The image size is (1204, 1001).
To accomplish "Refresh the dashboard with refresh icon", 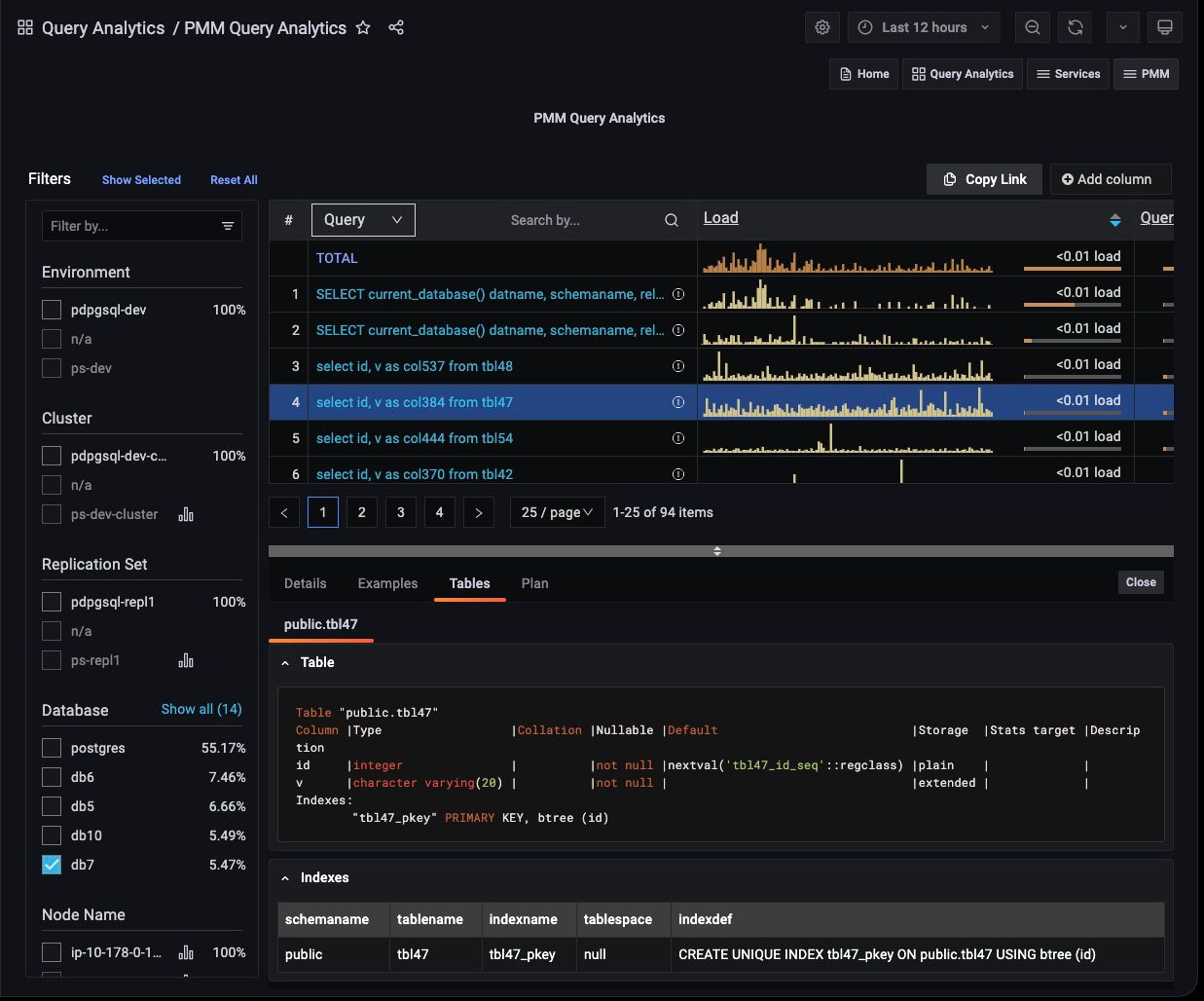I will coord(1076,27).
